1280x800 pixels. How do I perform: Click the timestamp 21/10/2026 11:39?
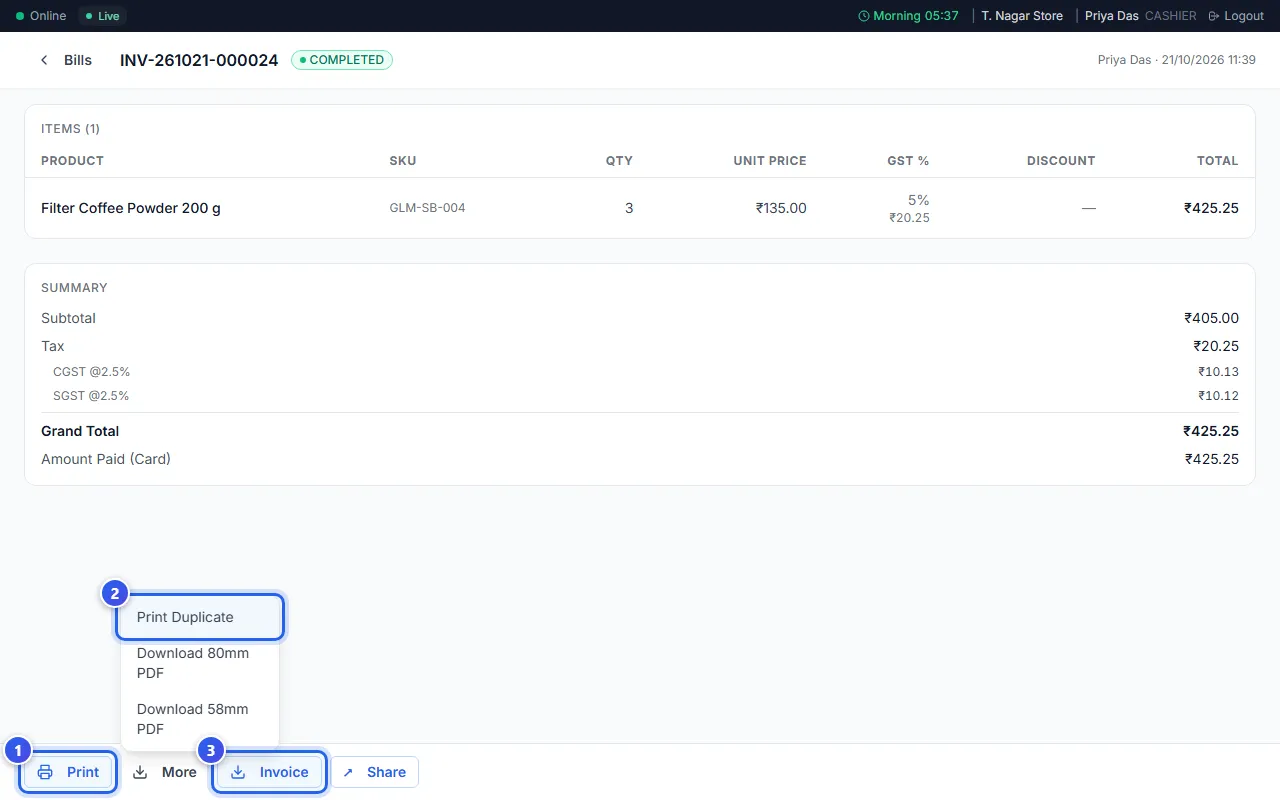pos(1208,60)
